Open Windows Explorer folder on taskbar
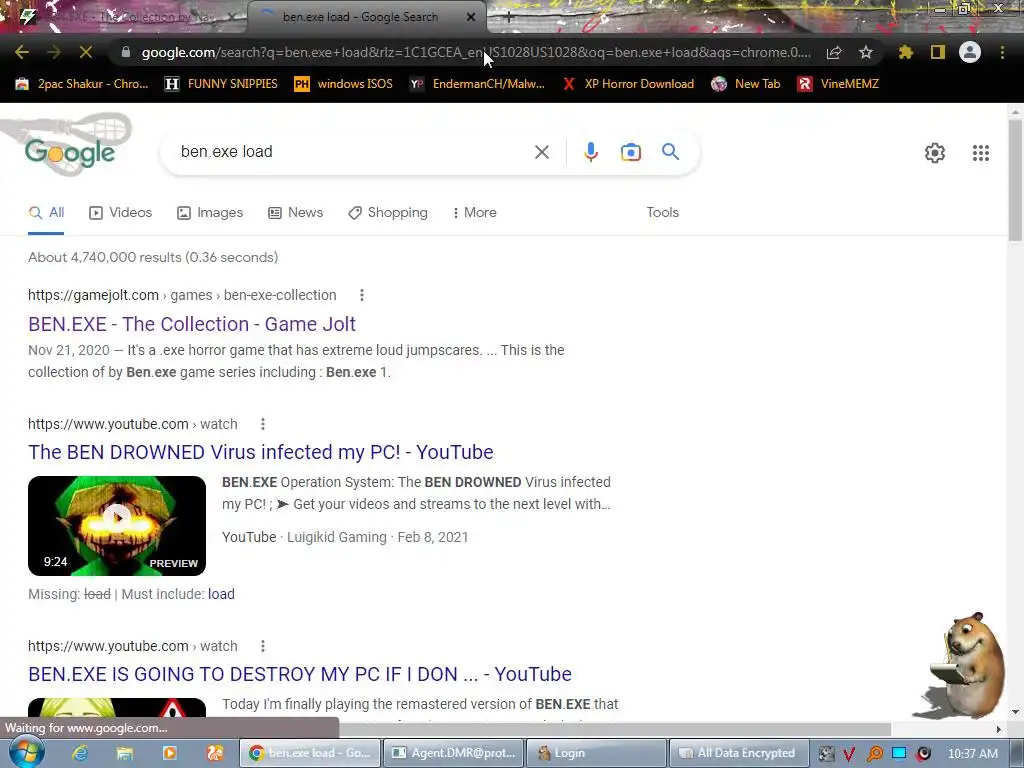 click(x=125, y=753)
